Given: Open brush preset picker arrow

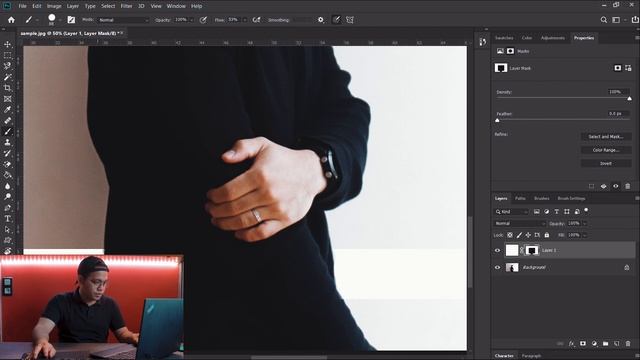Looking at the screenshot, I should (60, 20).
